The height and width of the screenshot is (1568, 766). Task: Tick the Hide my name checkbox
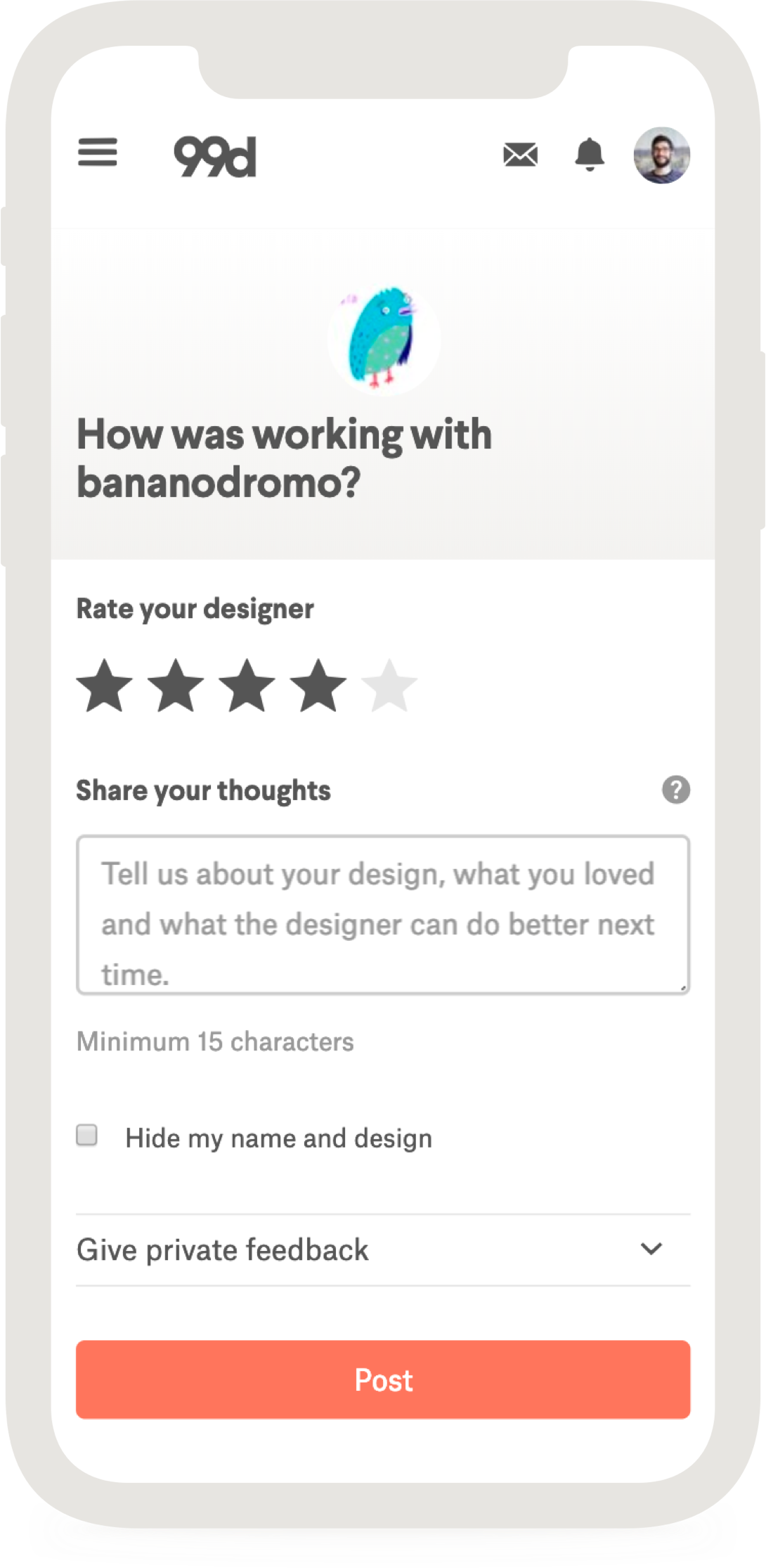(x=87, y=1135)
